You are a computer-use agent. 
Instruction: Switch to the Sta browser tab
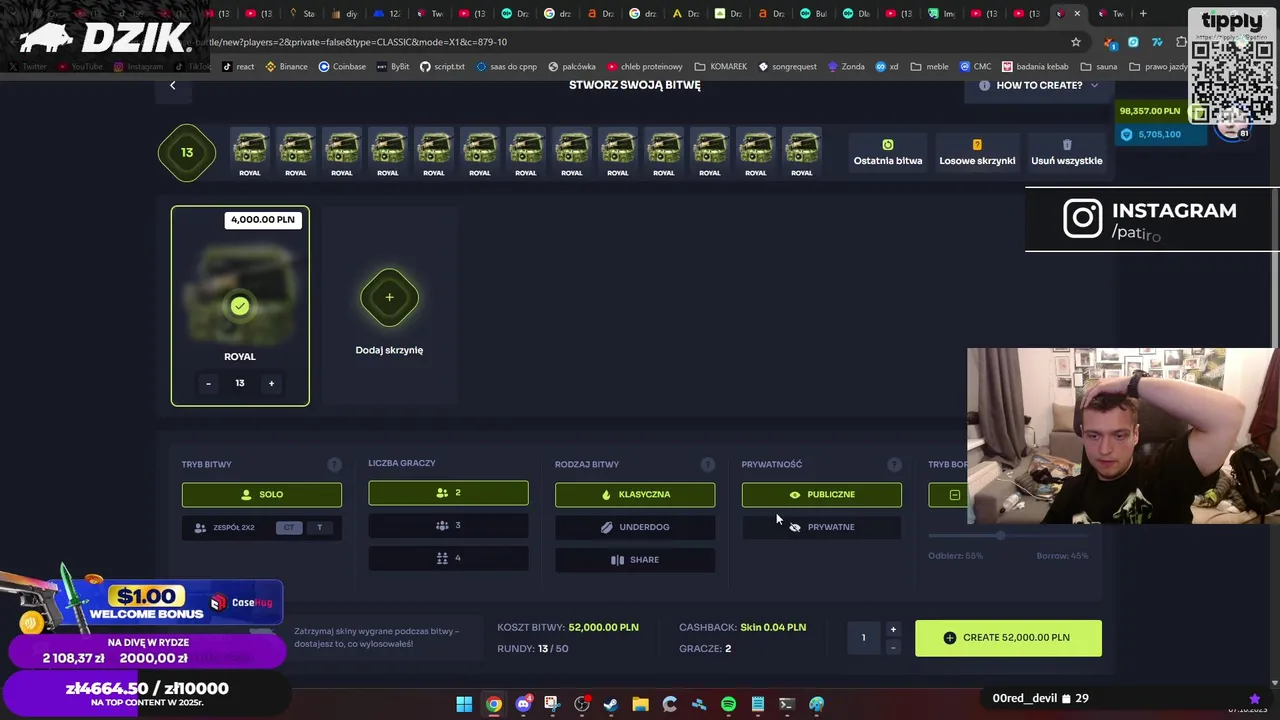(302, 14)
